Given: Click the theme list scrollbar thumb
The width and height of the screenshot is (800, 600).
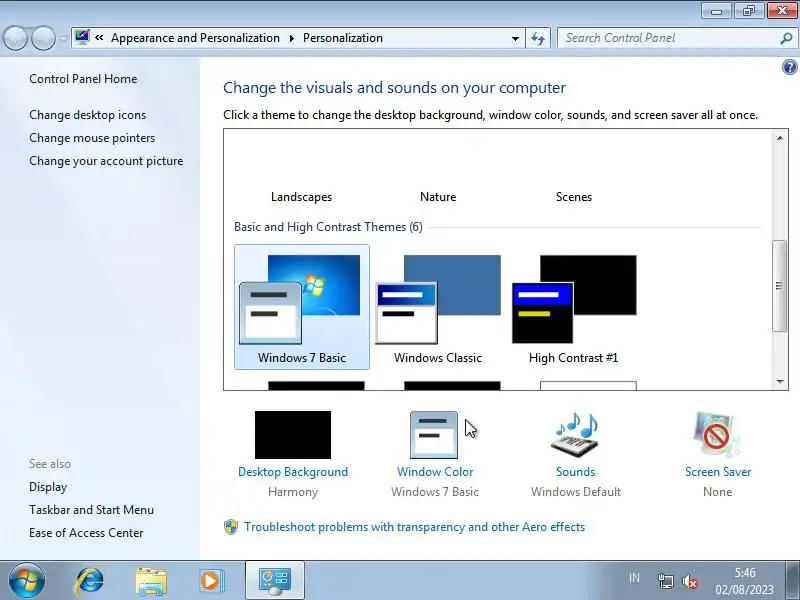Looking at the screenshot, I should pos(779,286).
